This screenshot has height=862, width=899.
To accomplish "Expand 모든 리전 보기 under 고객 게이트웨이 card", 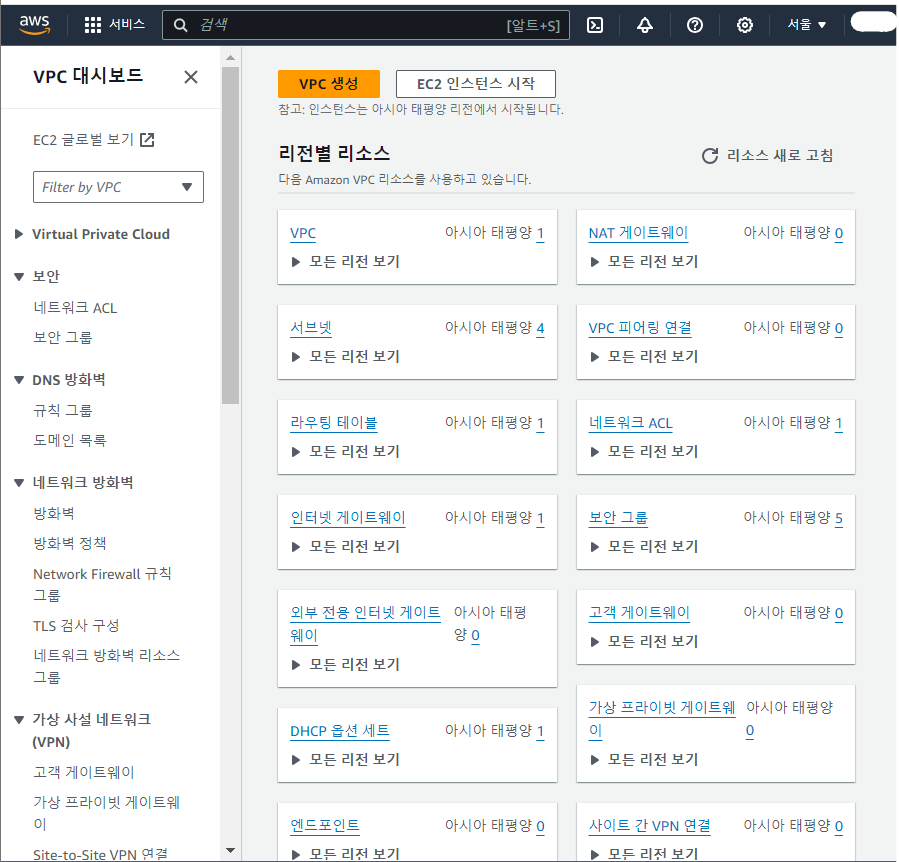I will point(644,642).
